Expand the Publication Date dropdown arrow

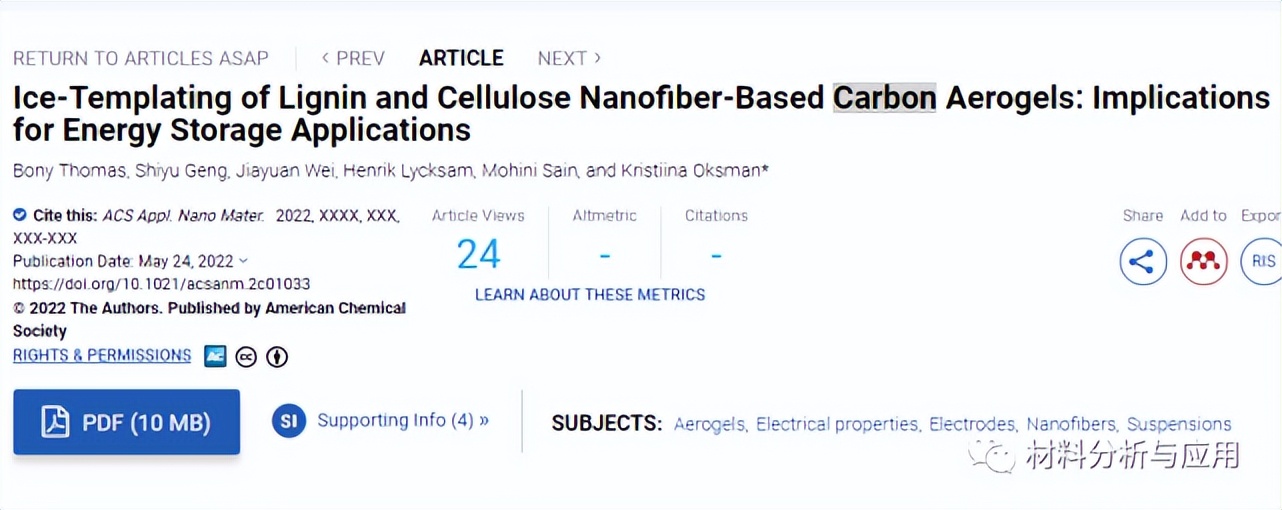tap(243, 261)
